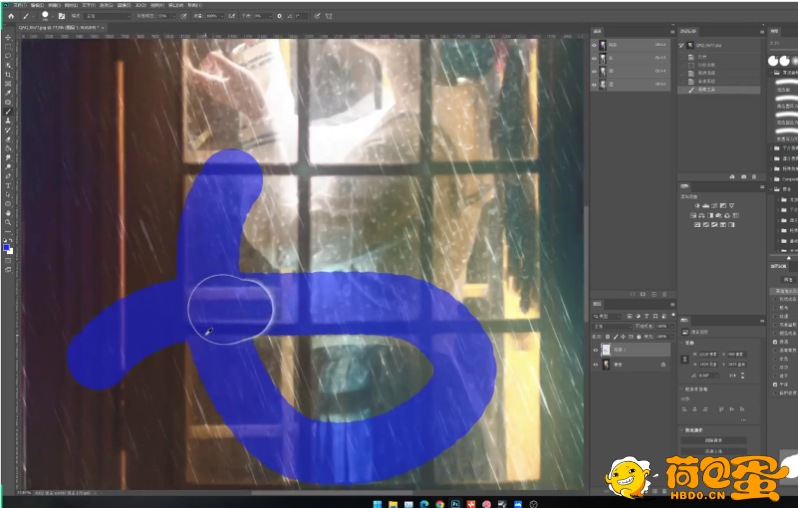This screenshot has width=798, height=508.
Task: Click the X position field in Properties panel
Action: point(735,354)
